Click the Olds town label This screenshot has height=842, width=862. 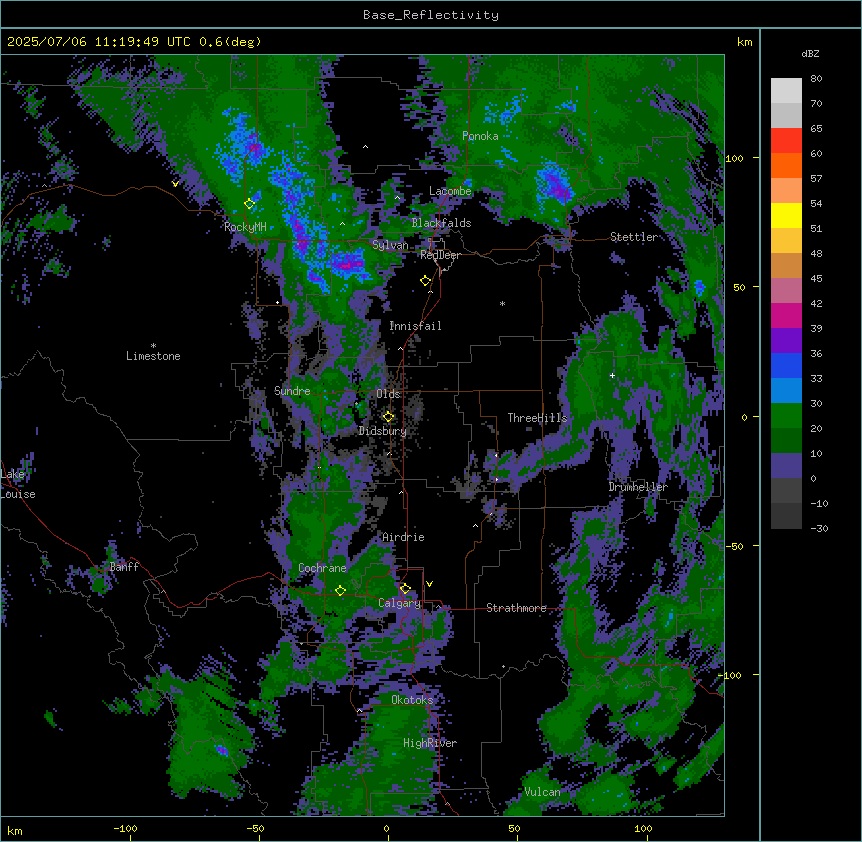388,394
